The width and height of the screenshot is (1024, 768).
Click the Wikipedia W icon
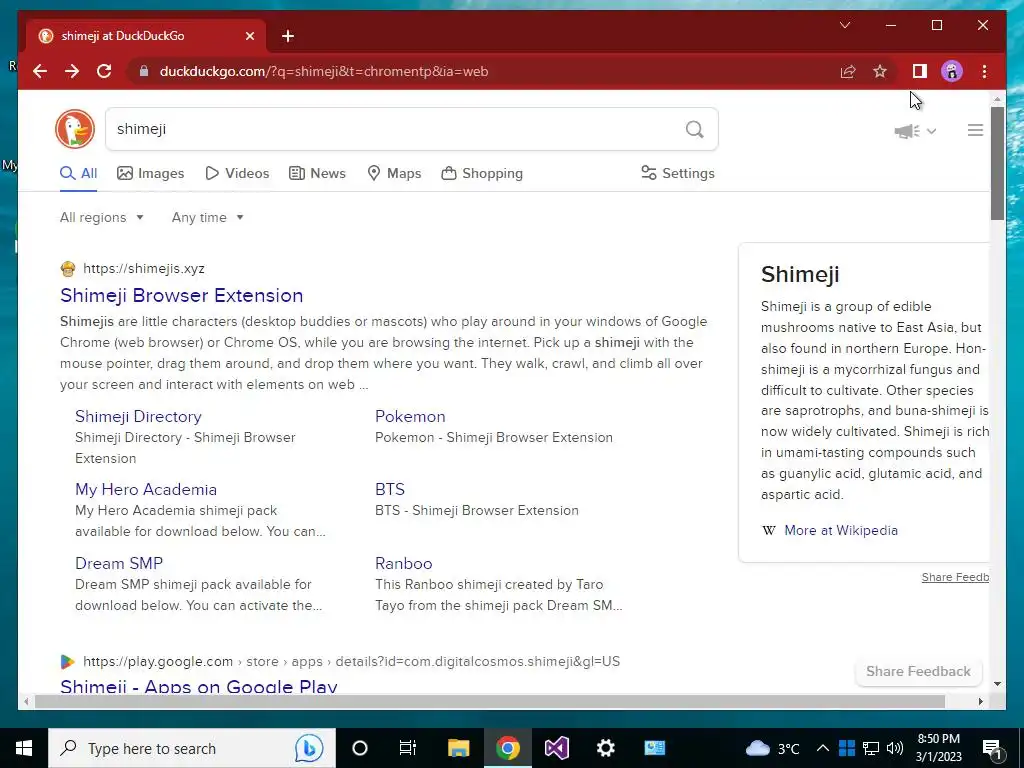(769, 530)
